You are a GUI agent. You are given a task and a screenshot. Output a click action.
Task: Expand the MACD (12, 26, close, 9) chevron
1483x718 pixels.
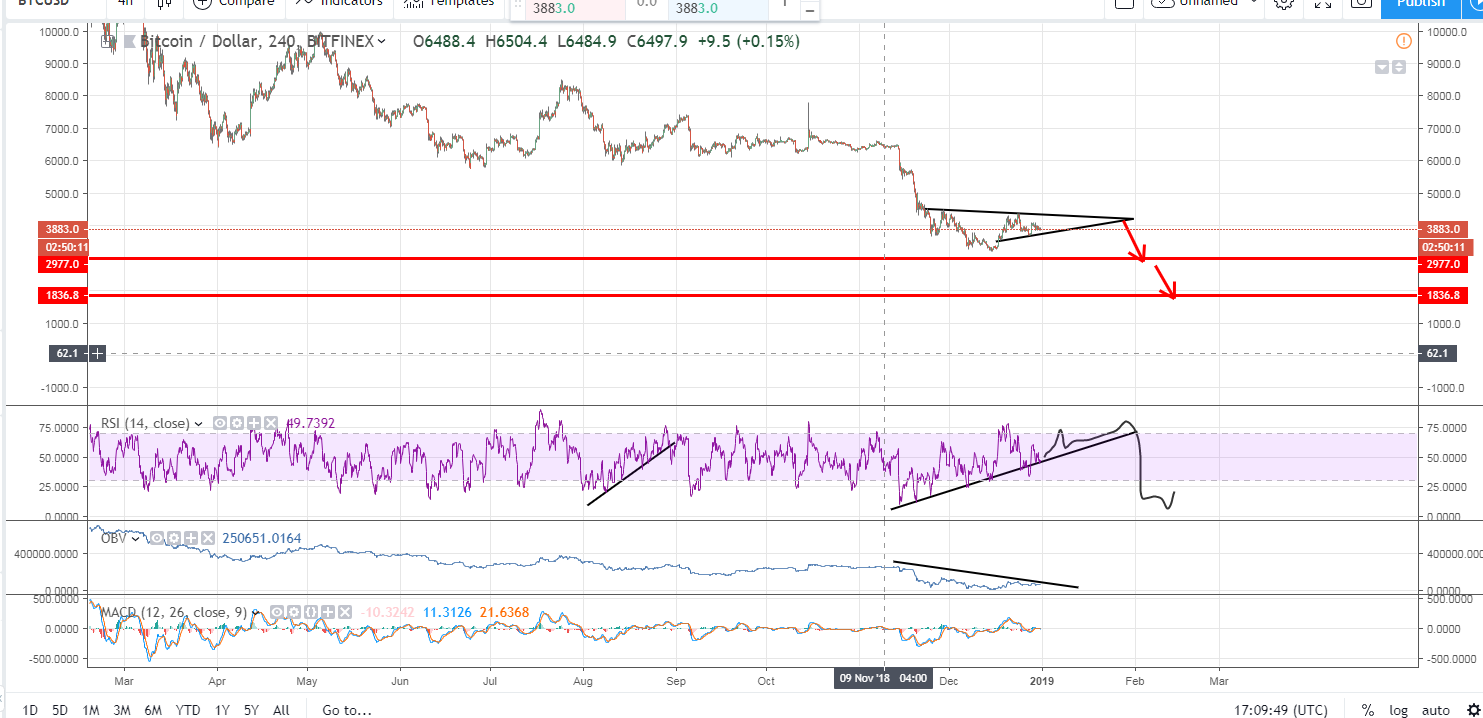(x=256, y=612)
